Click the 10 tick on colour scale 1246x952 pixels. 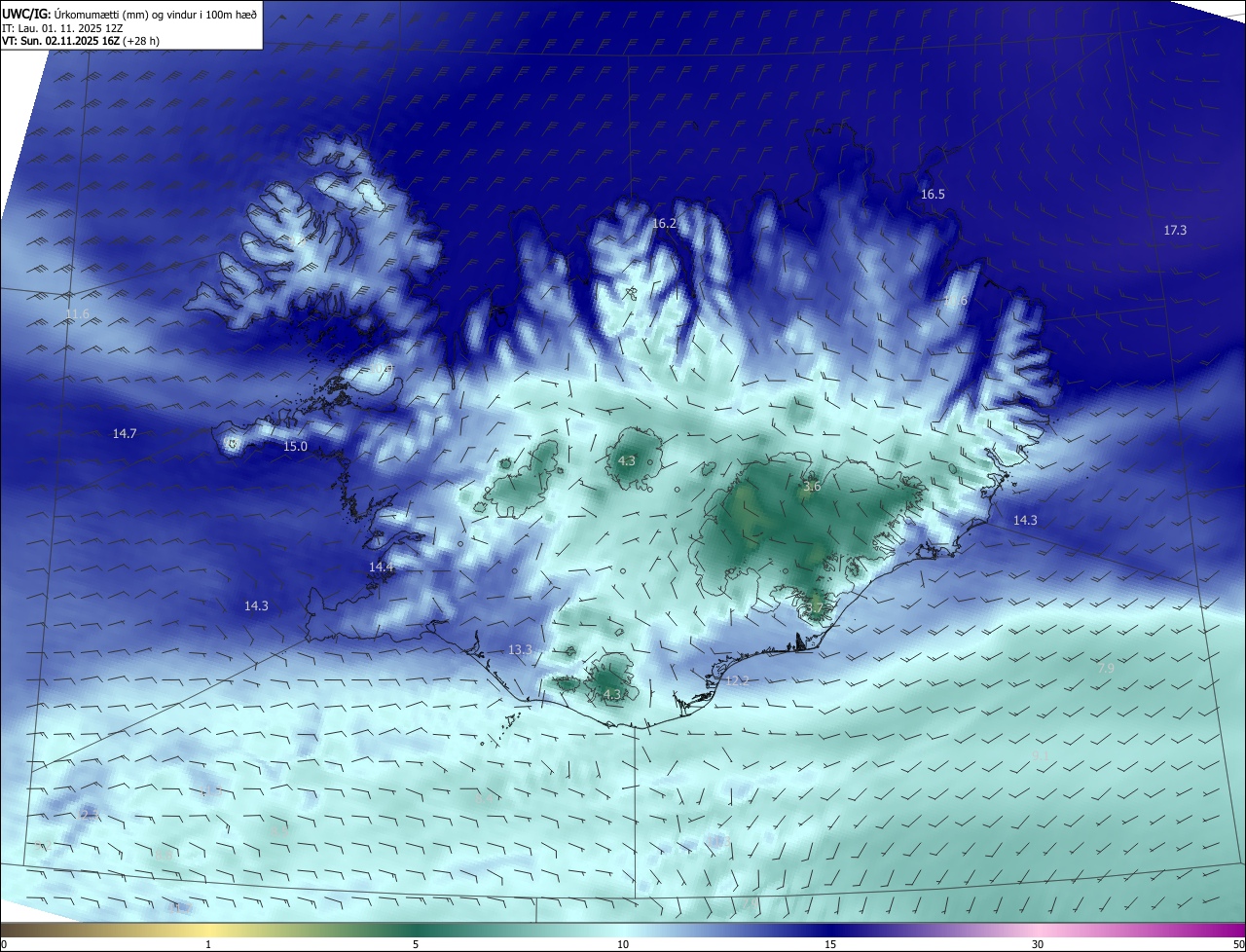pyautogui.click(x=623, y=944)
